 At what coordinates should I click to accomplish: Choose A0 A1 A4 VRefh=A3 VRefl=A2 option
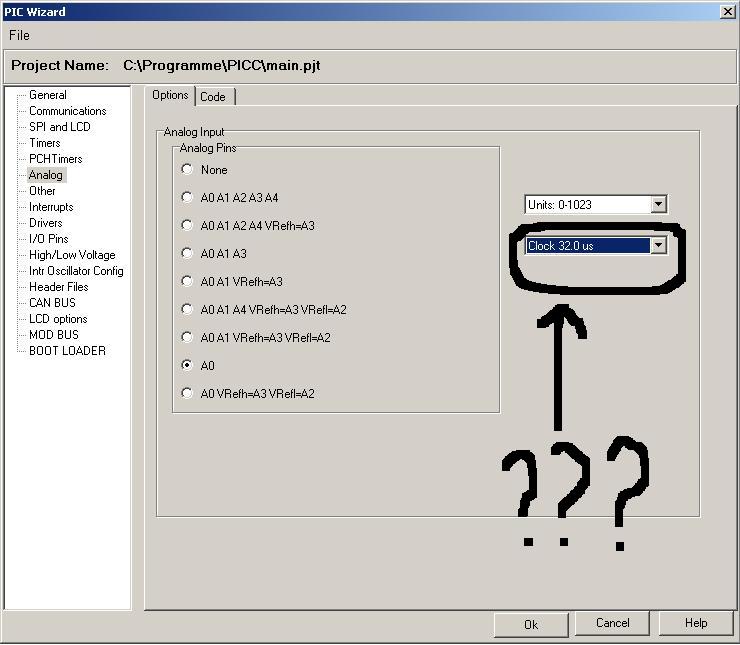point(187,309)
